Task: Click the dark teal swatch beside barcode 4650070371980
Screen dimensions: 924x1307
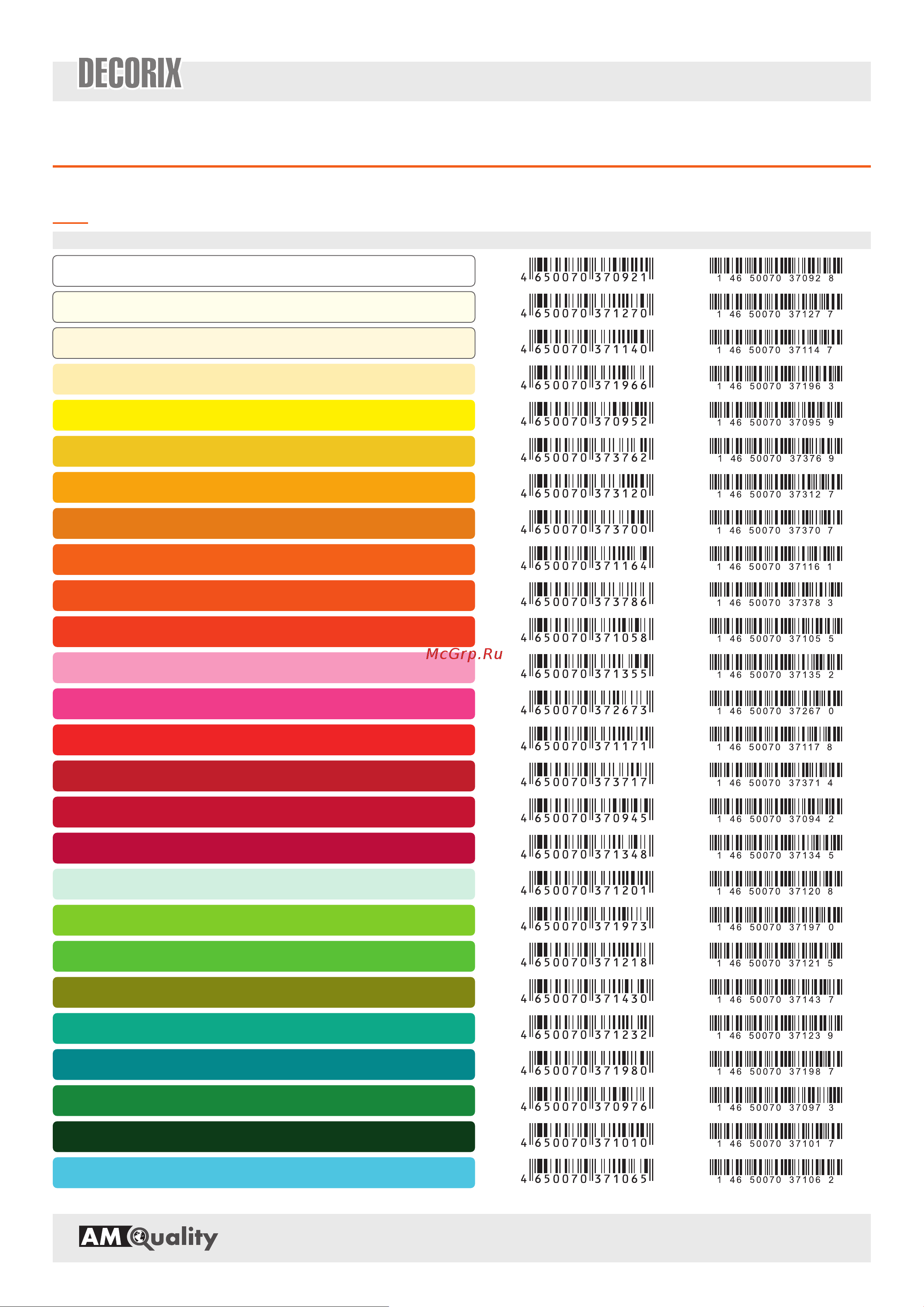Action: 264,1065
